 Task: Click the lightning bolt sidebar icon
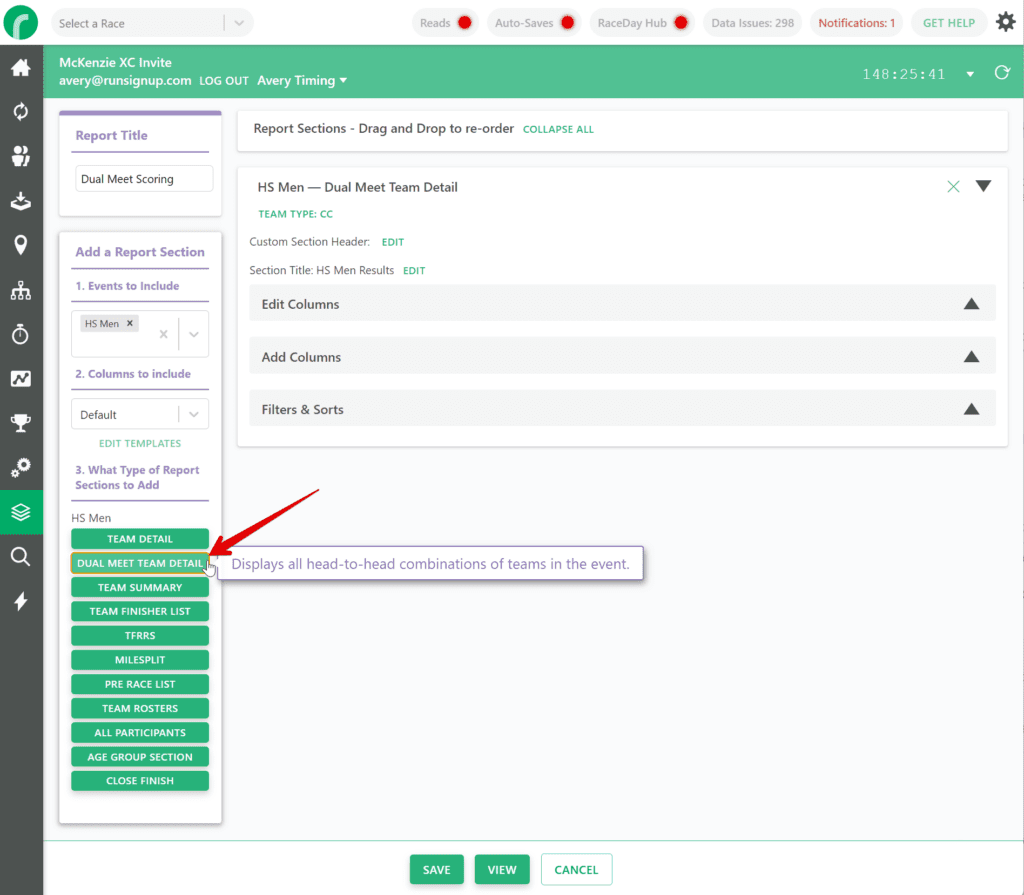21,601
